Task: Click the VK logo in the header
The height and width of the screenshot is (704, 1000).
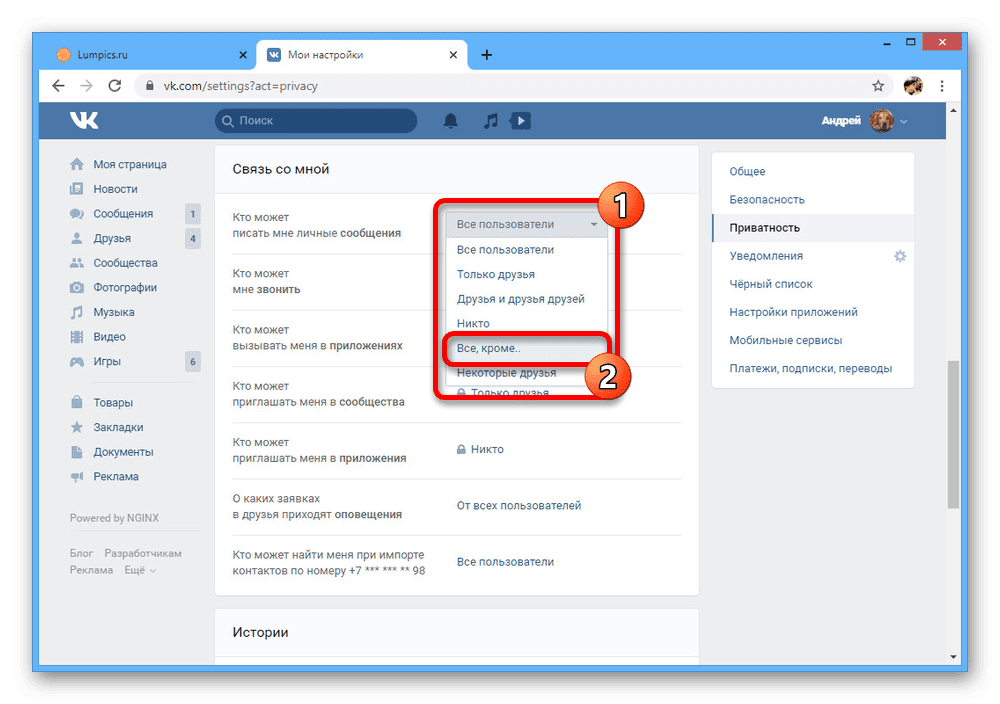Action: click(84, 120)
